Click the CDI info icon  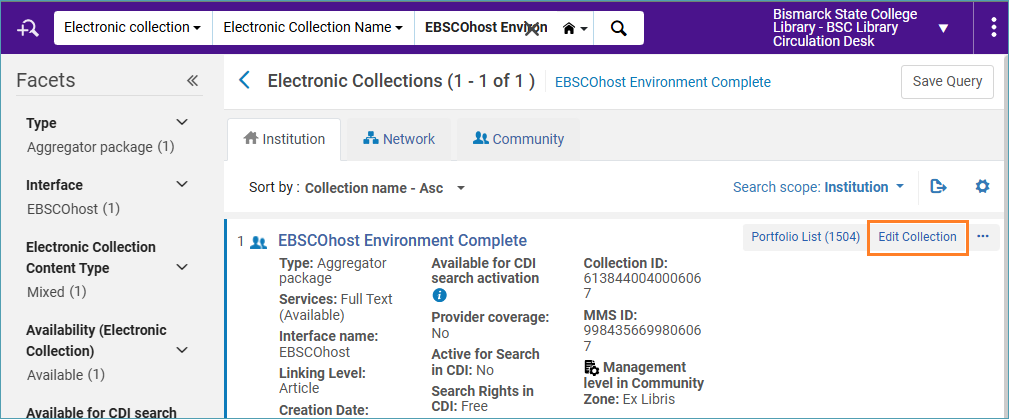tap(440, 296)
